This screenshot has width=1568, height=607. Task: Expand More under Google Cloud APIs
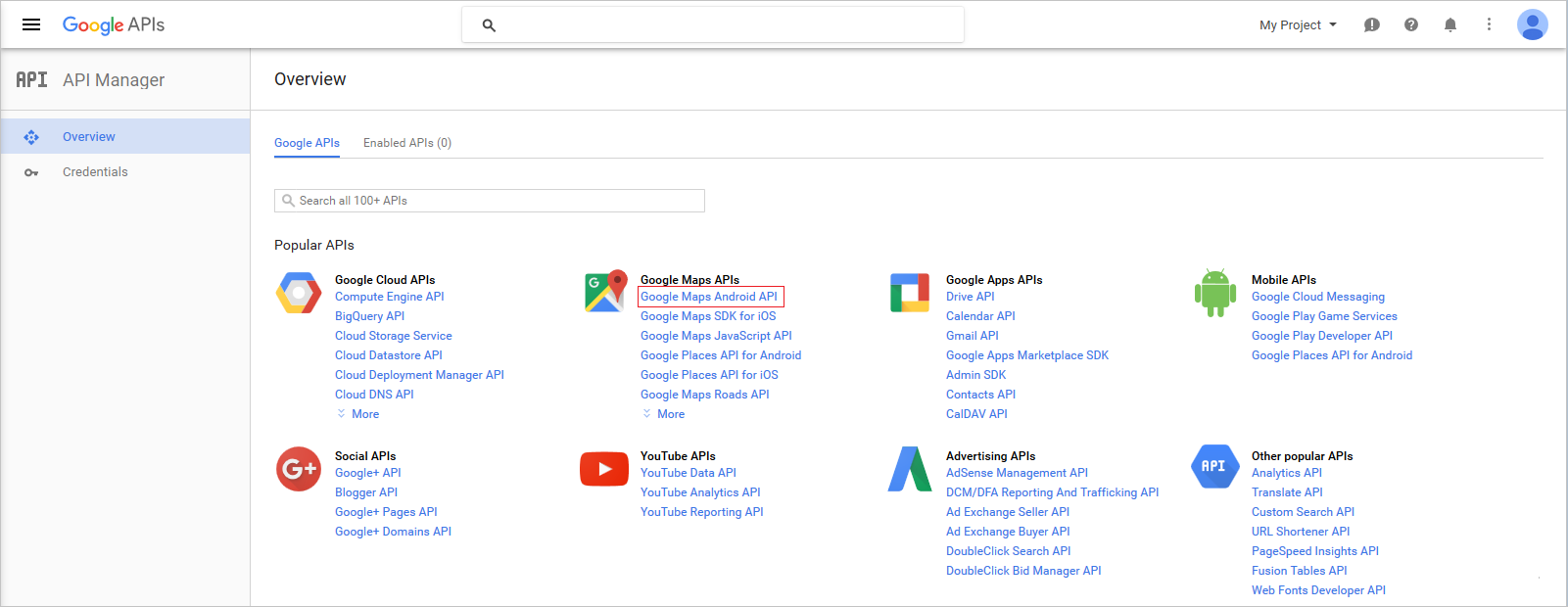(358, 414)
